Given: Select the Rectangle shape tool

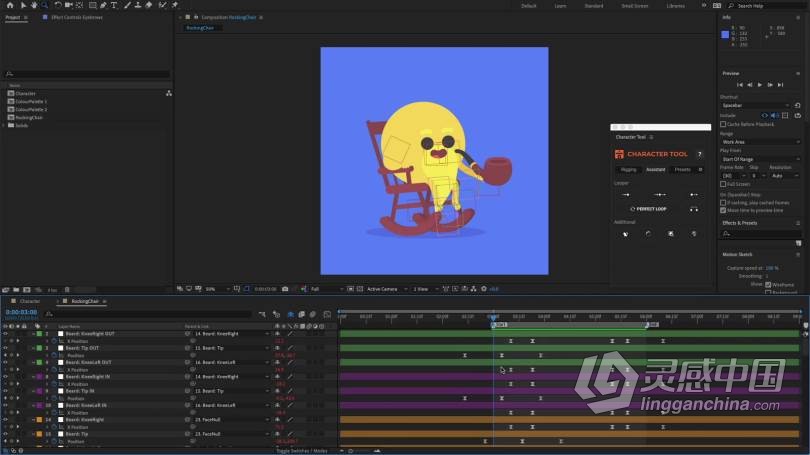Looking at the screenshot, I should [92, 5].
